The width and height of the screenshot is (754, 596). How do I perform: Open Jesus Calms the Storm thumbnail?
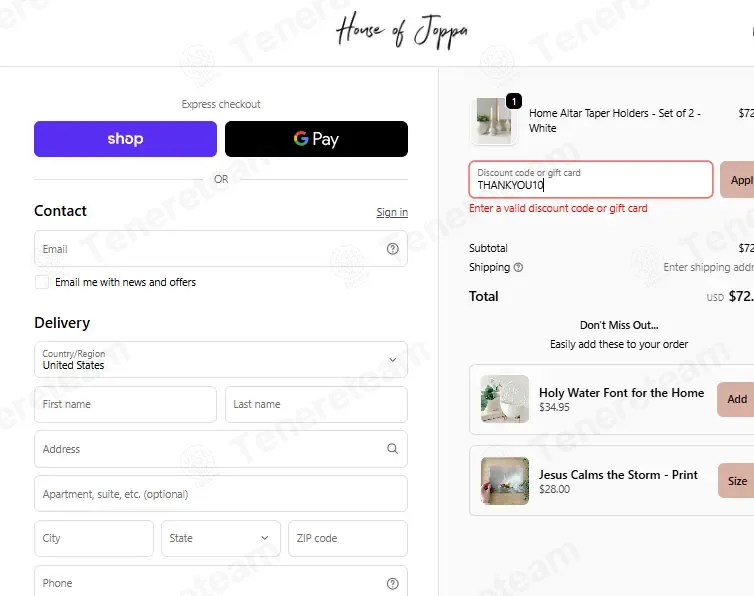pos(505,481)
